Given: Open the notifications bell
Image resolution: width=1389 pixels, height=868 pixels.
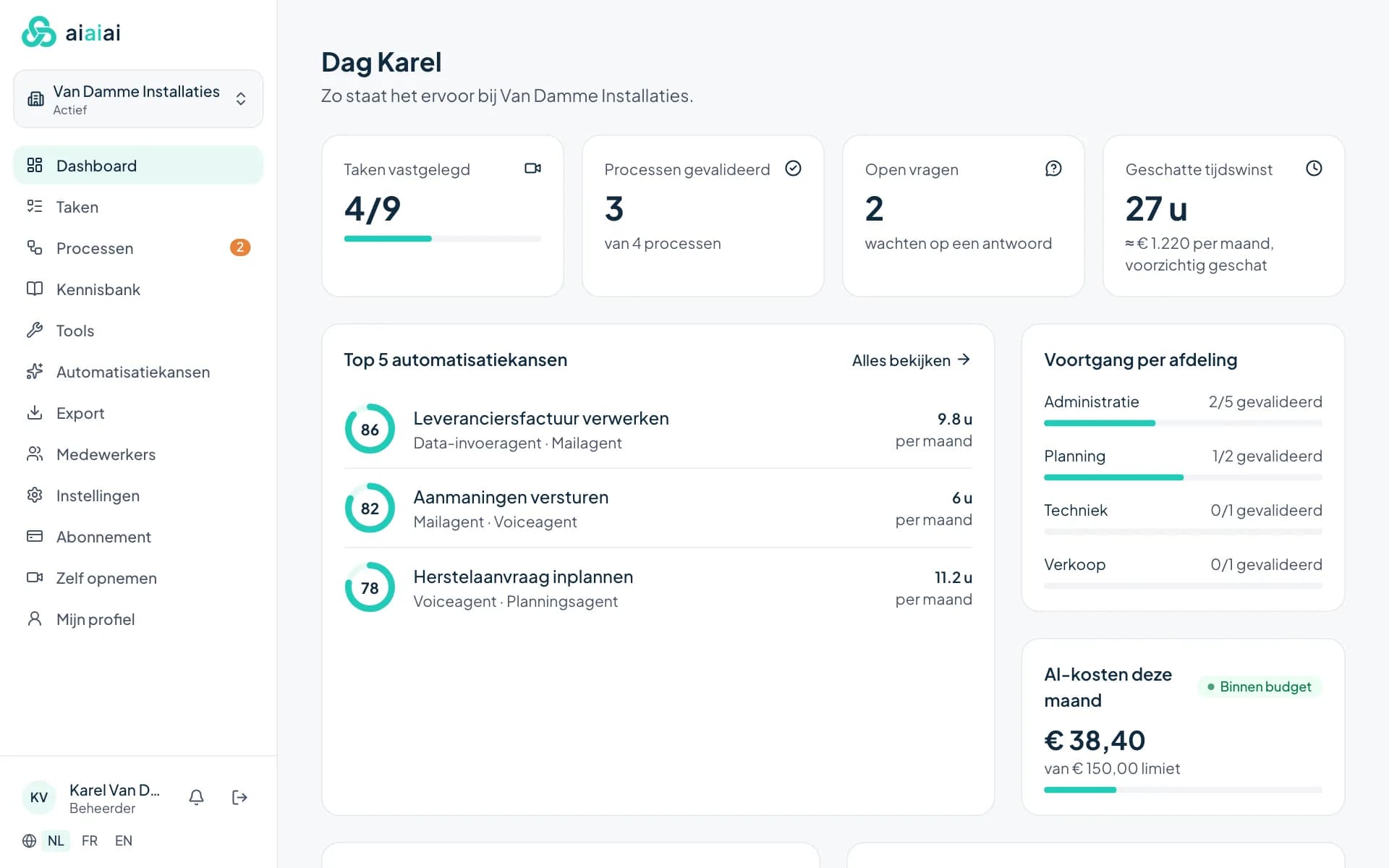Looking at the screenshot, I should tap(196, 797).
